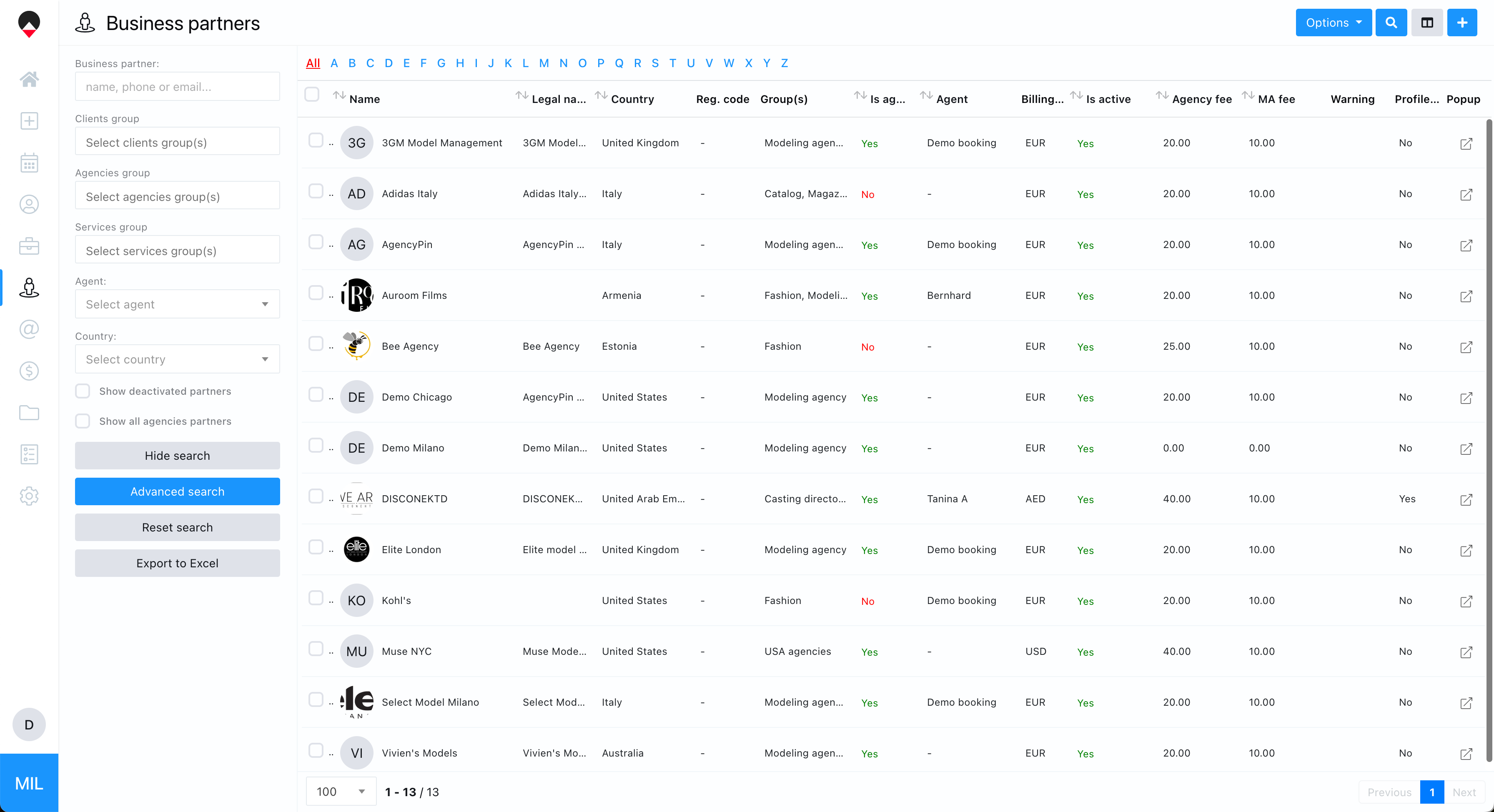Open the dollar finance sidebar icon
Screen dimensions: 1494x812
point(29,371)
